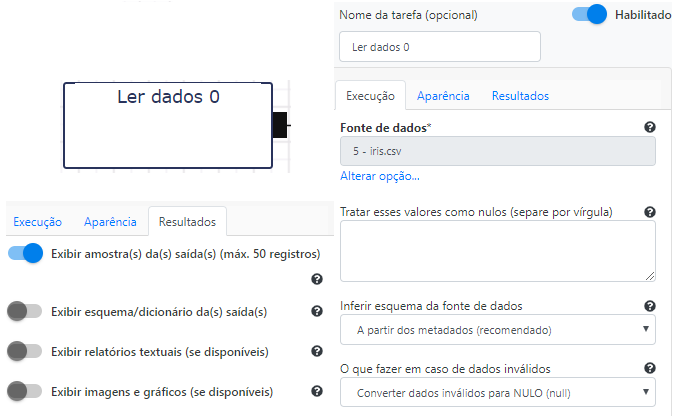The height and width of the screenshot is (419, 677).
Task: Enable Exibir imagens e gráficos switch
Action: click(25, 391)
